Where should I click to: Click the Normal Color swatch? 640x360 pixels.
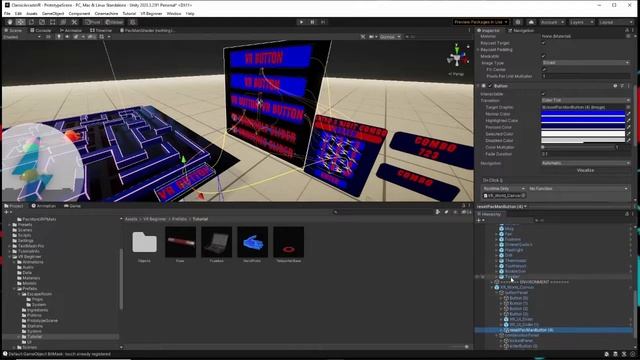(x=583, y=114)
